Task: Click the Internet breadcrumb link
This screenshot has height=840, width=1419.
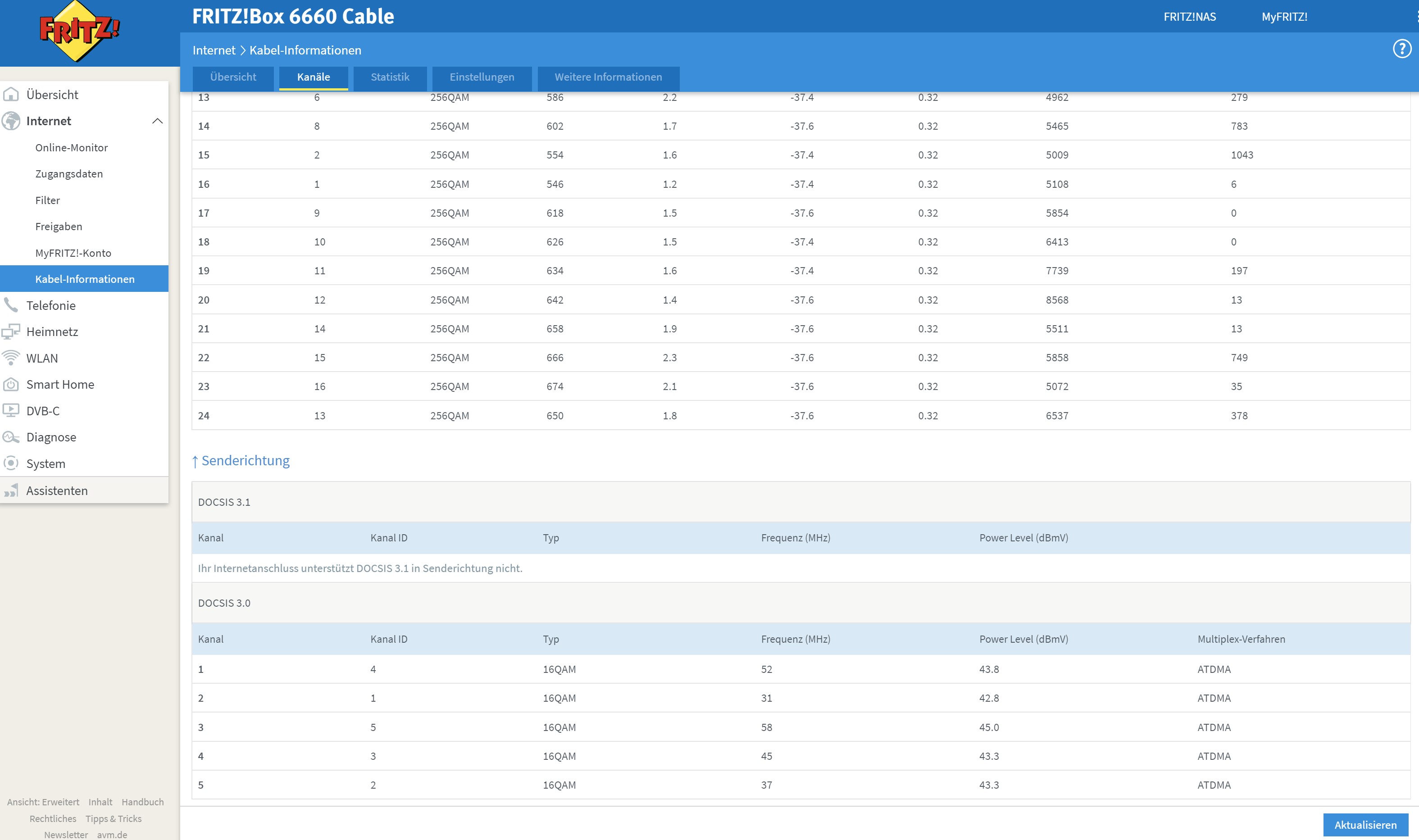Action: click(x=214, y=50)
